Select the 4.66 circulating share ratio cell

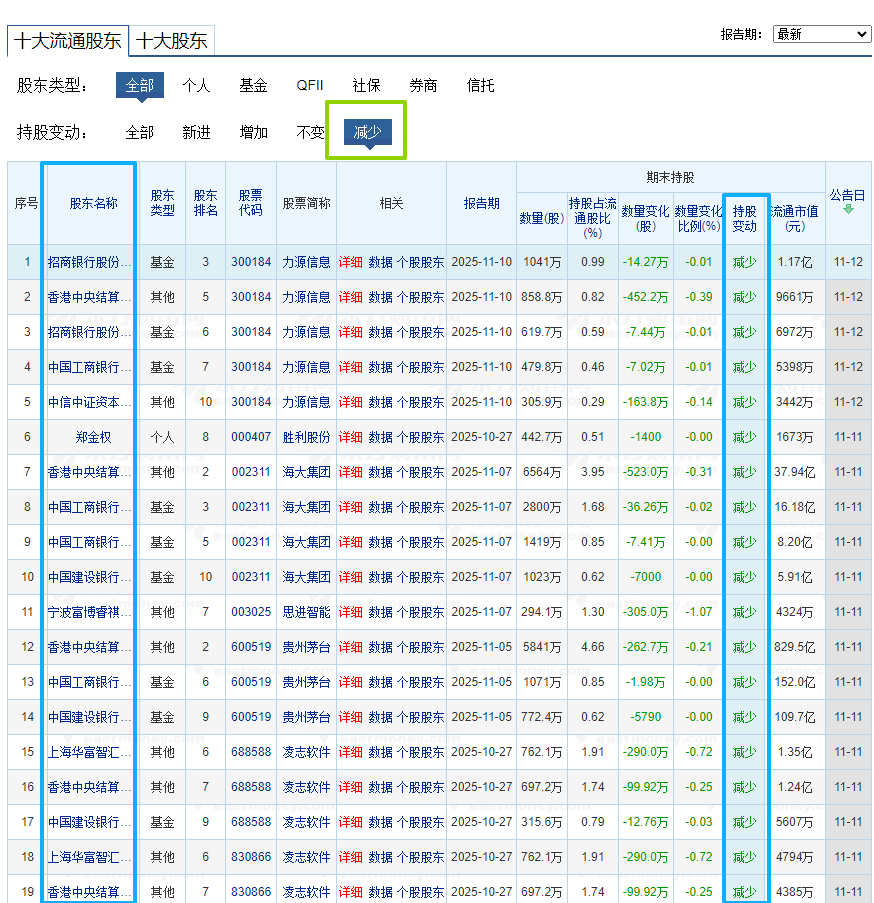[592, 647]
